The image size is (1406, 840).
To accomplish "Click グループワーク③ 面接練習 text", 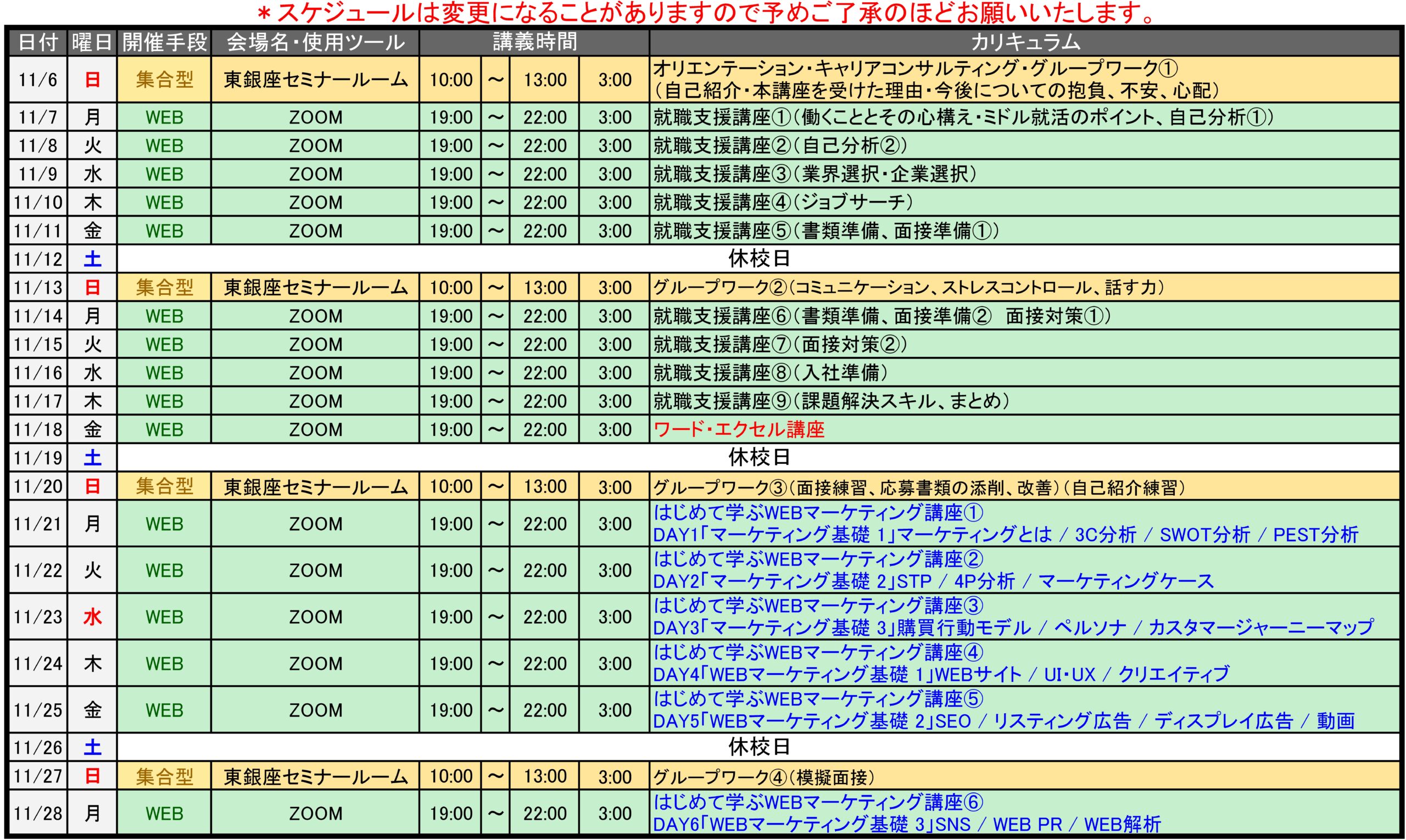I will coord(918,487).
